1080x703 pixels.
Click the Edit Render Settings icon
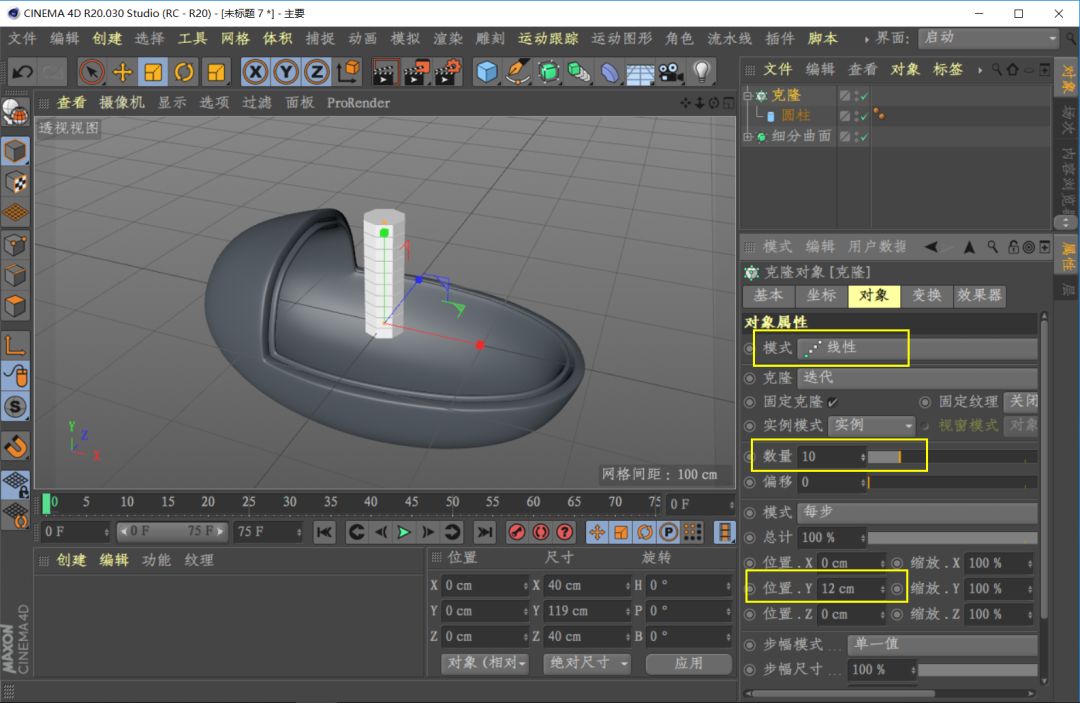(x=449, y=71)
